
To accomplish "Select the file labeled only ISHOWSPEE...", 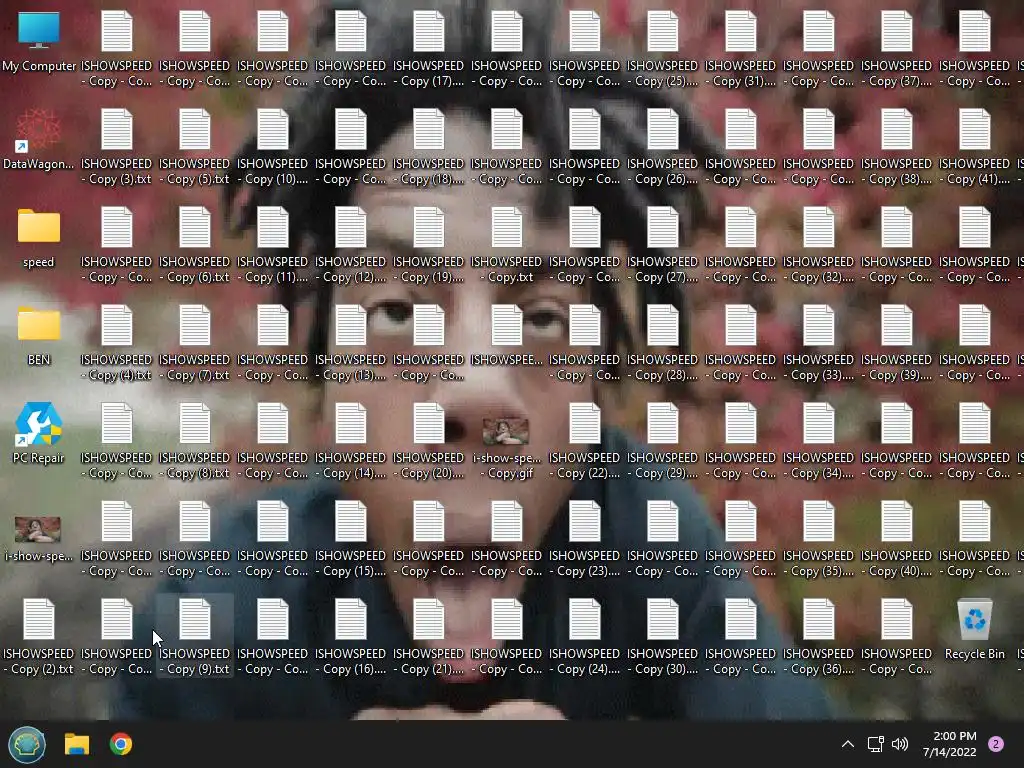I will coord(507,336).
